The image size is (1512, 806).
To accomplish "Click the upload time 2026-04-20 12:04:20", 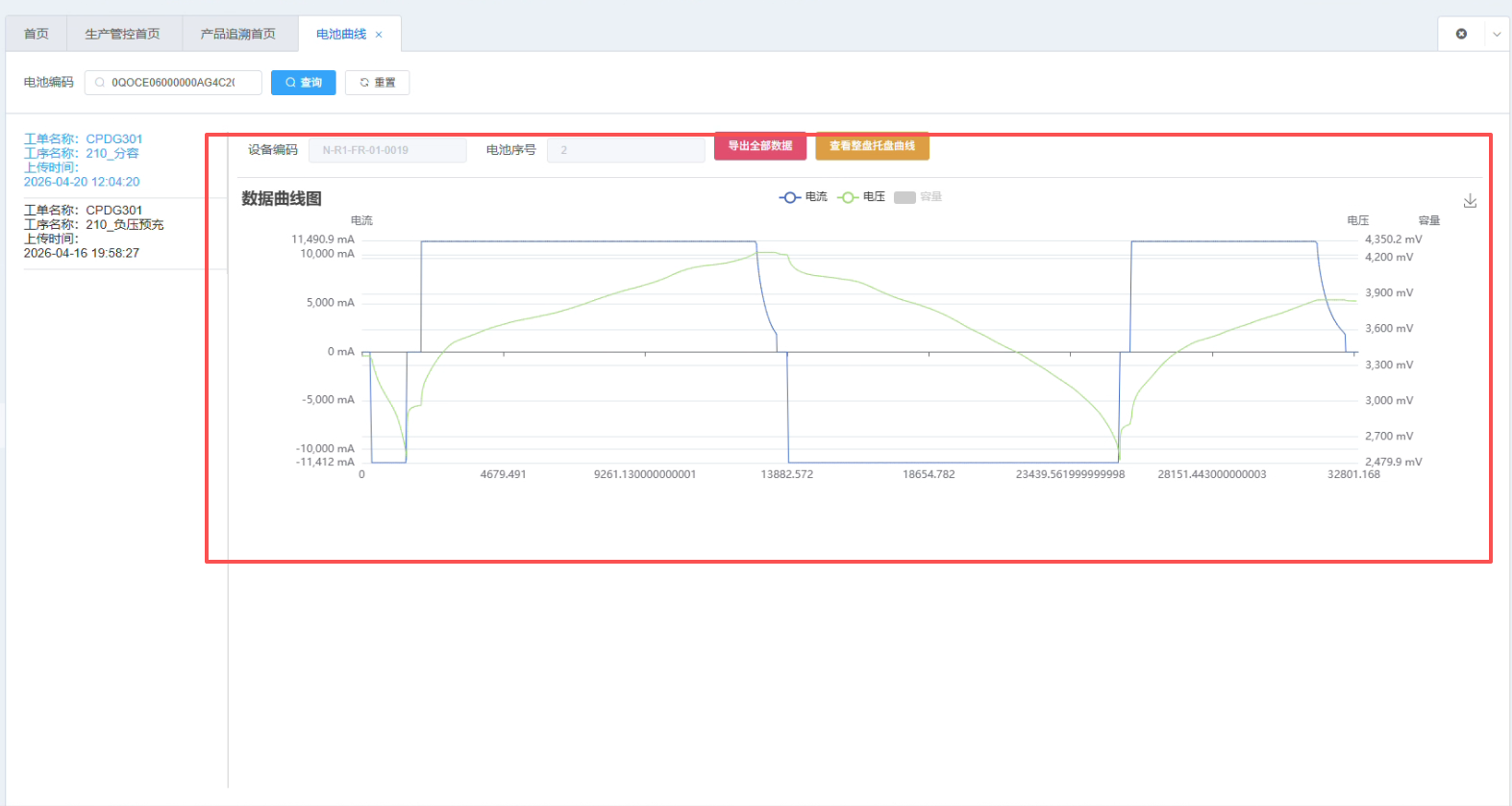I will [x=82, y=182].
